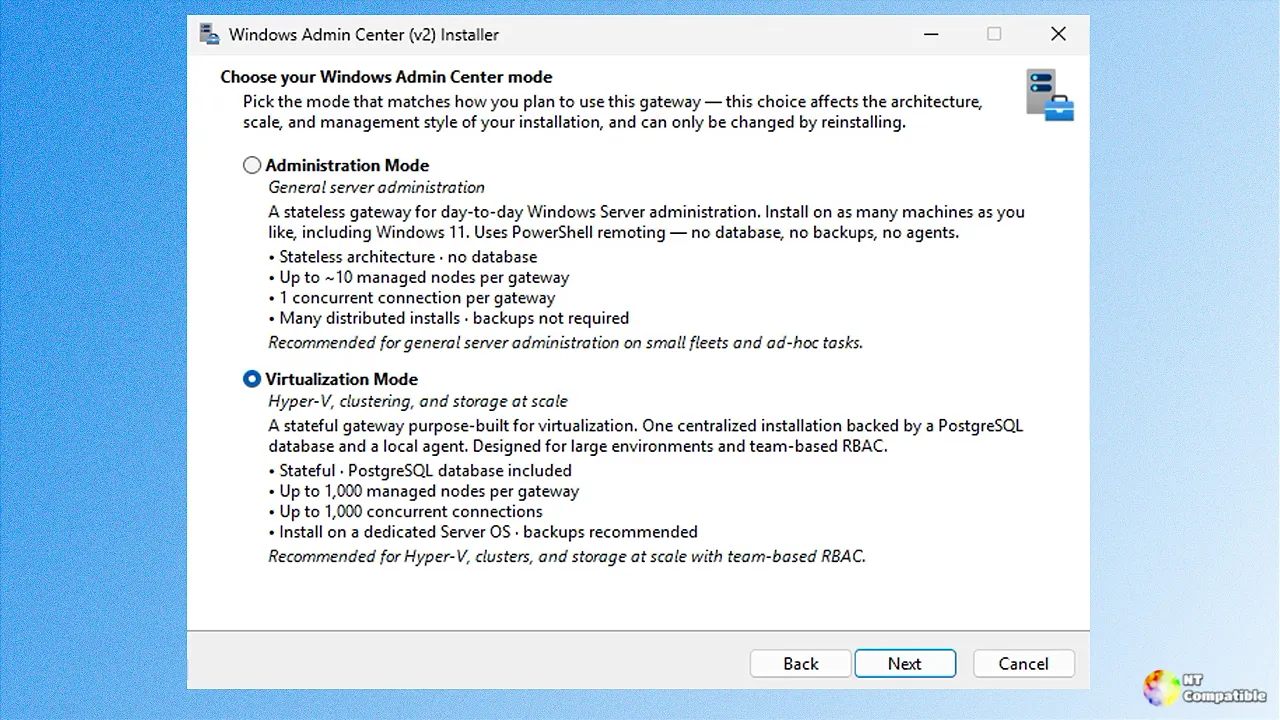Click "Stateless architecture · no database" bullet
1280x720 pixels.
coord(403,256)
